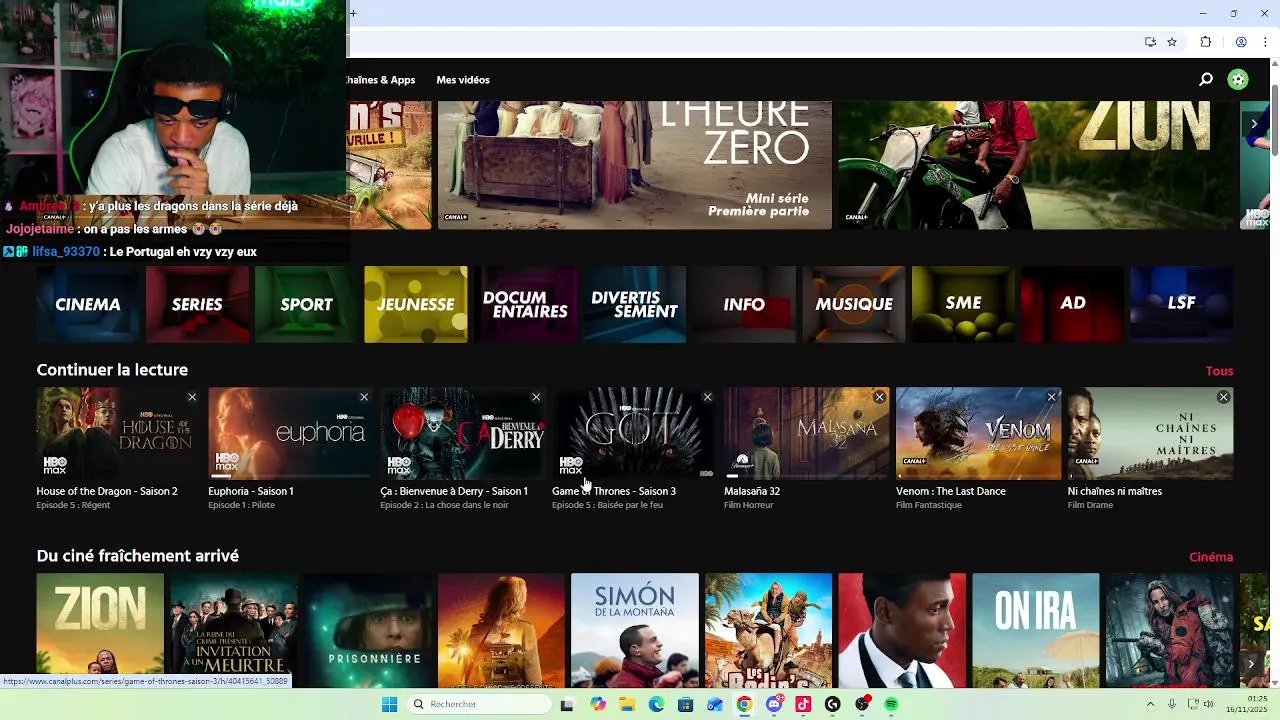Open Outlook from the taskbar
The image size is (1280, 720).
pyautogui.click(x=715, y=704)
